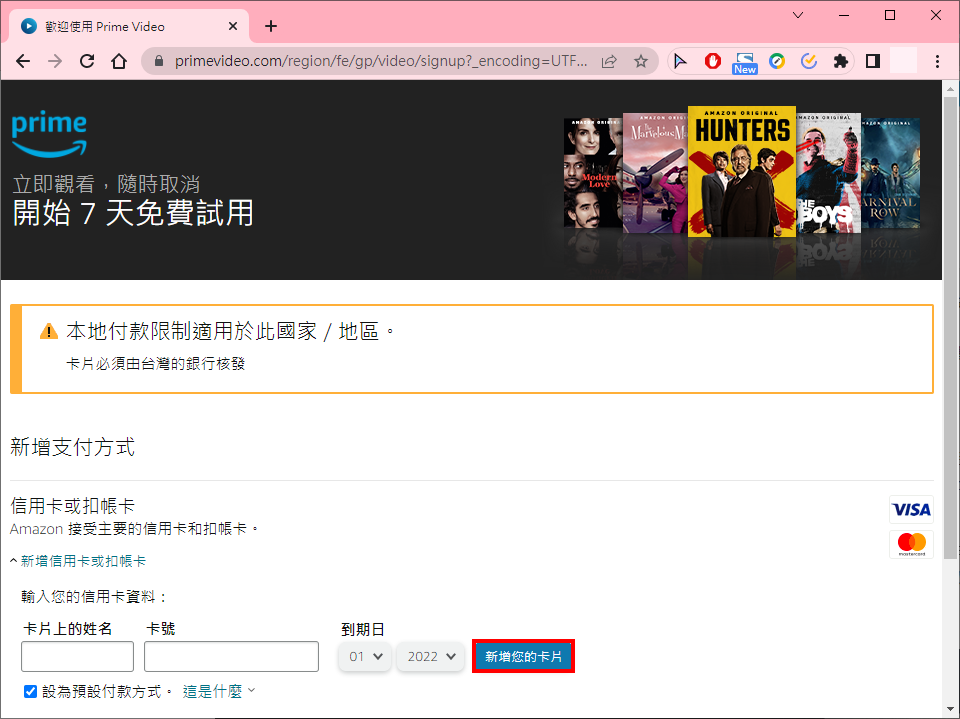Focus the 卡片上的姓名 name field
This screenshot has height=719, width=960.
point(77,657)
